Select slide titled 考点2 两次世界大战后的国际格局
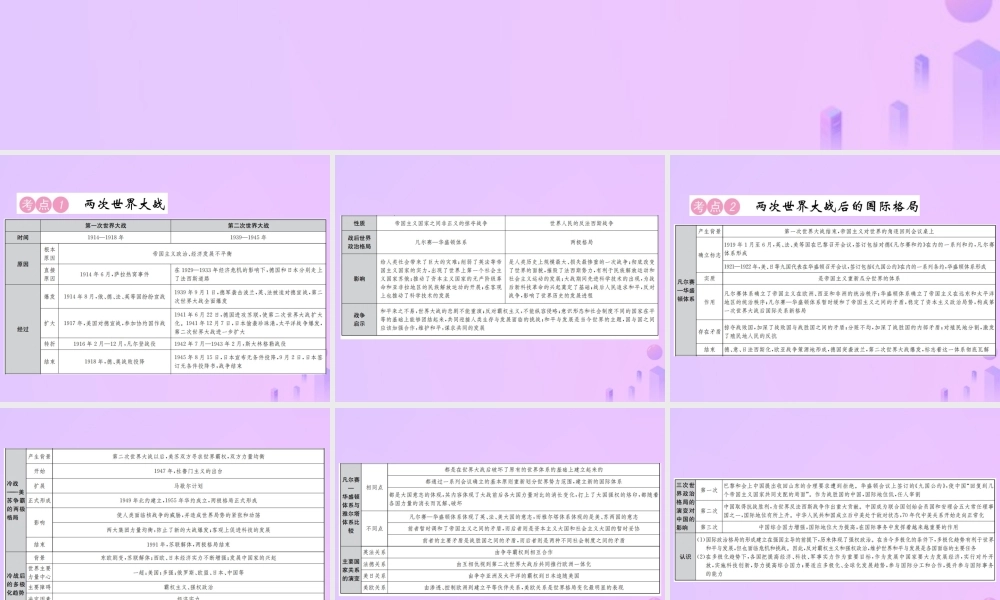1000x600 pixels. [835, 279]
